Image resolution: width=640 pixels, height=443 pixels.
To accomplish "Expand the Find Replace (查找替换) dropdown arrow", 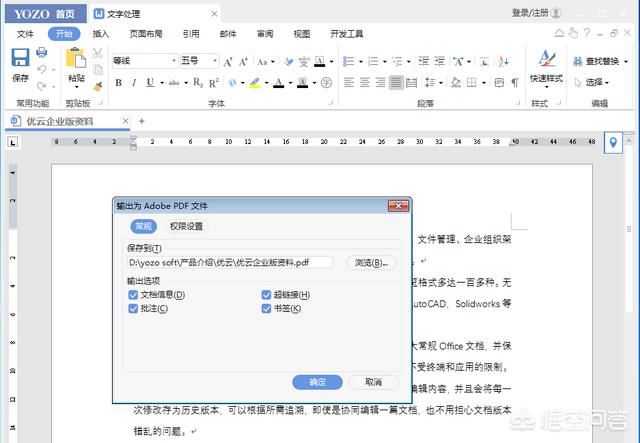I will click(x=626, y=62).
